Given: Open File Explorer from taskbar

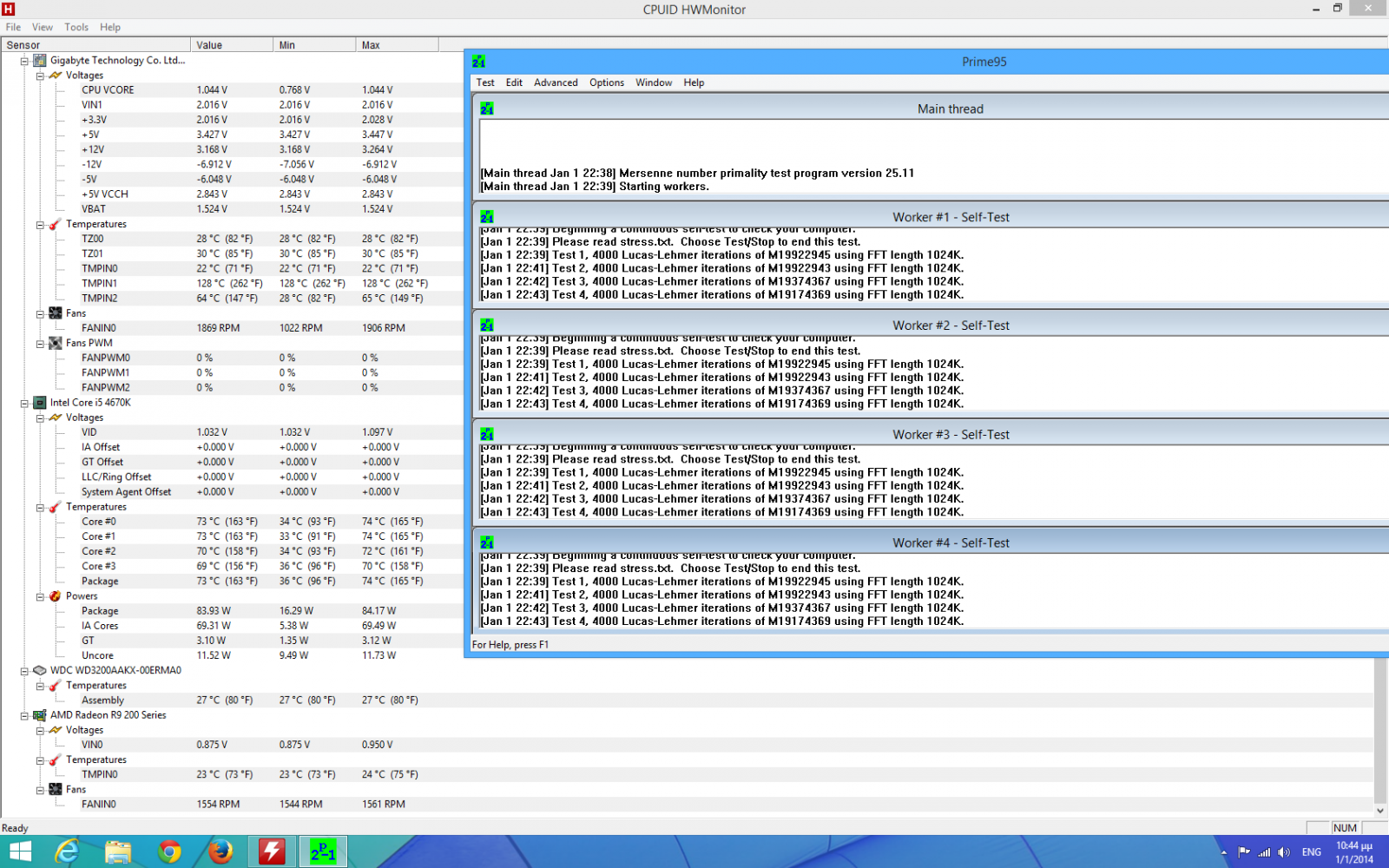Looking at the screenshot, I should pyautogui.click(x=118, y=852).
